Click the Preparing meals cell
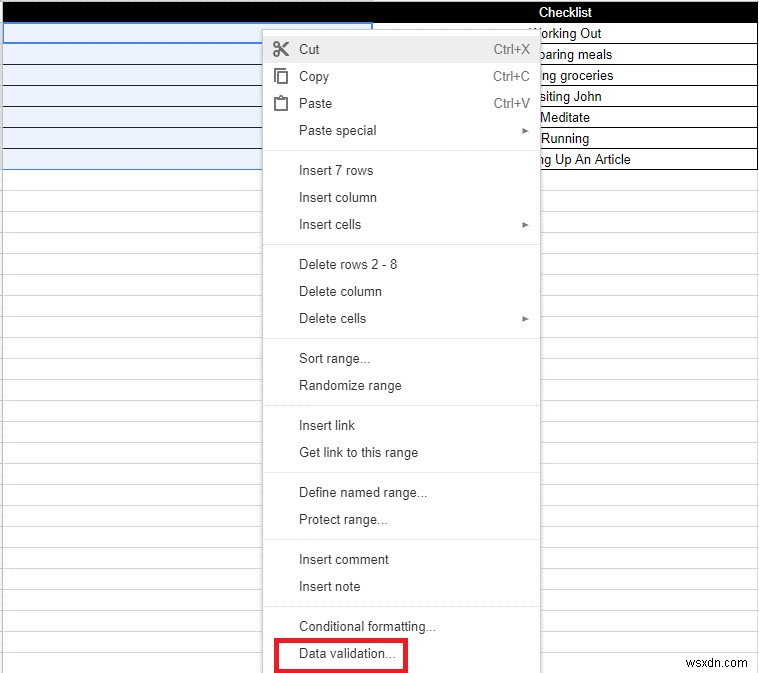 [649, 54]
